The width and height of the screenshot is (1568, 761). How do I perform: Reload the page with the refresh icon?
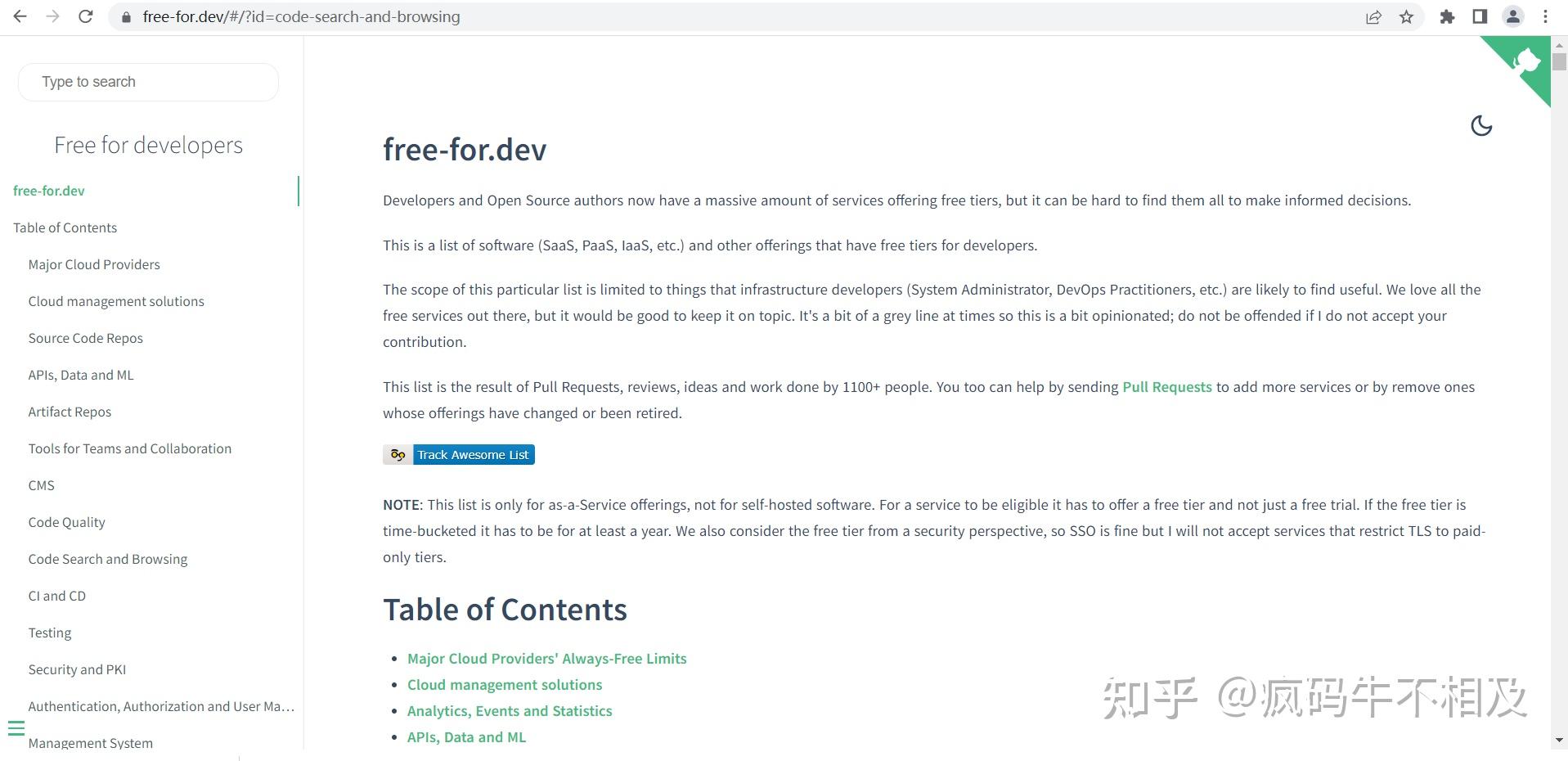(86, 16)
